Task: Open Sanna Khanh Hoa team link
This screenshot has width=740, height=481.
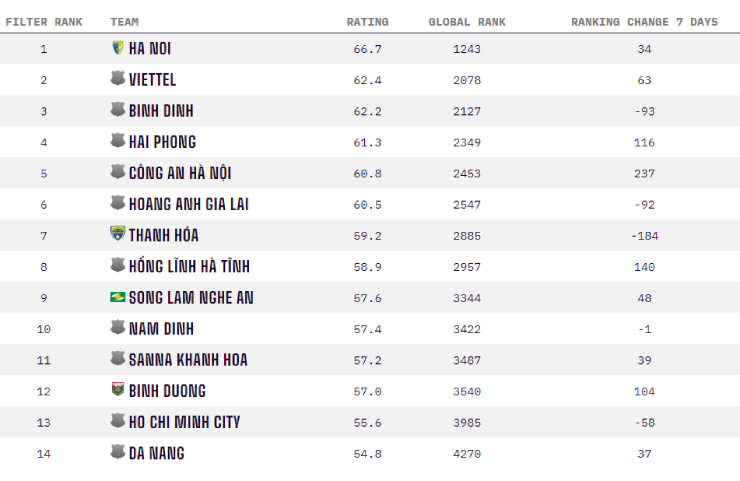Action: [x=188, y=360]
